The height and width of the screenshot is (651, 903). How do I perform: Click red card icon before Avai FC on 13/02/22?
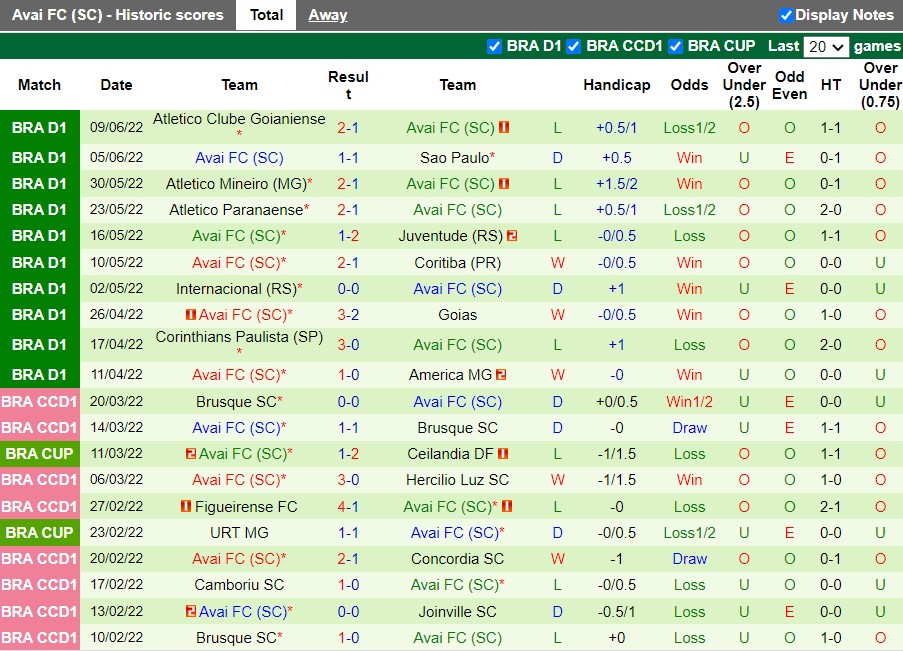pos(191,611)
